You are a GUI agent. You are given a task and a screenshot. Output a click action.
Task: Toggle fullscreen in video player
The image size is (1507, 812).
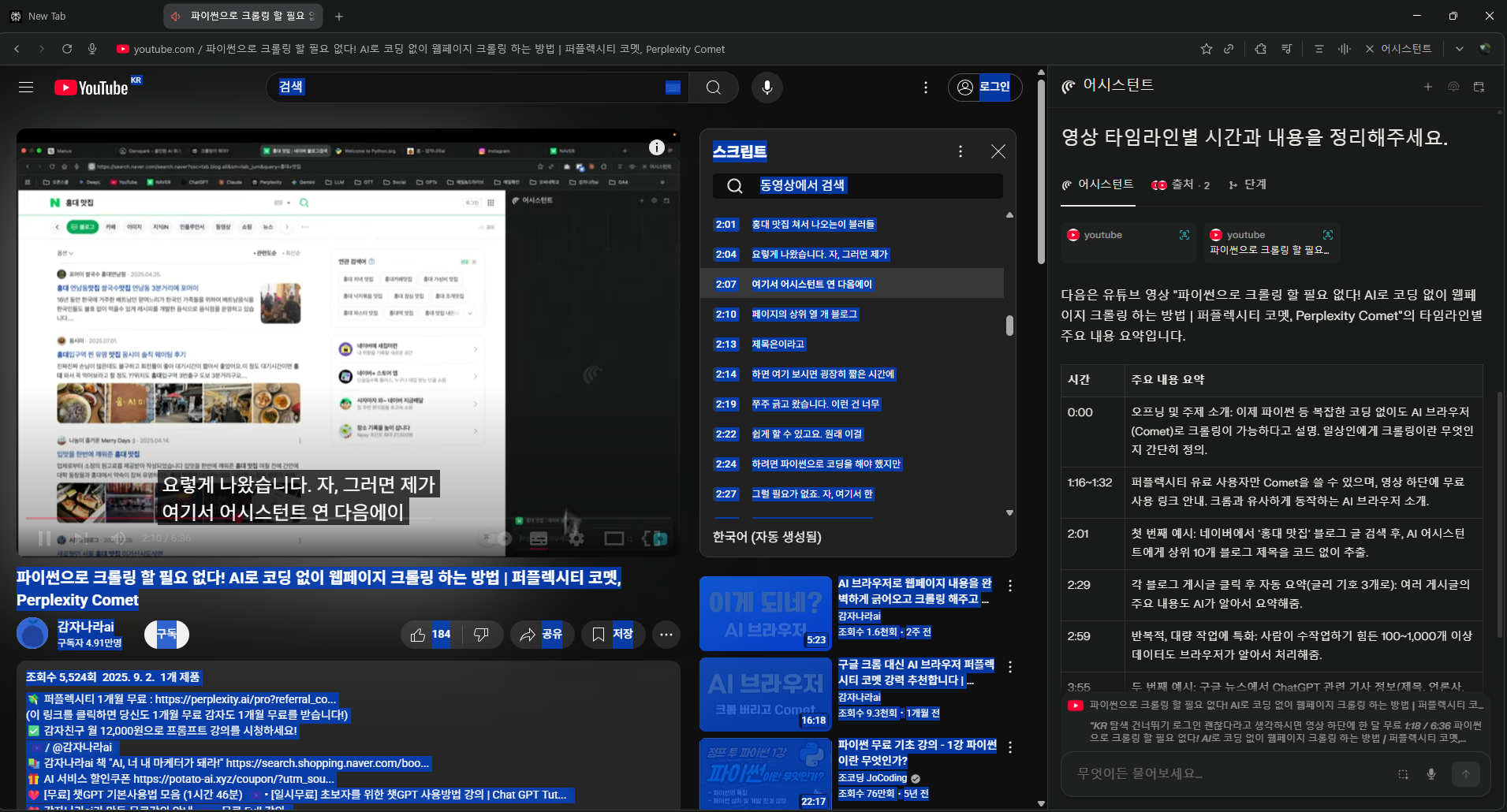tap(654, 538)
